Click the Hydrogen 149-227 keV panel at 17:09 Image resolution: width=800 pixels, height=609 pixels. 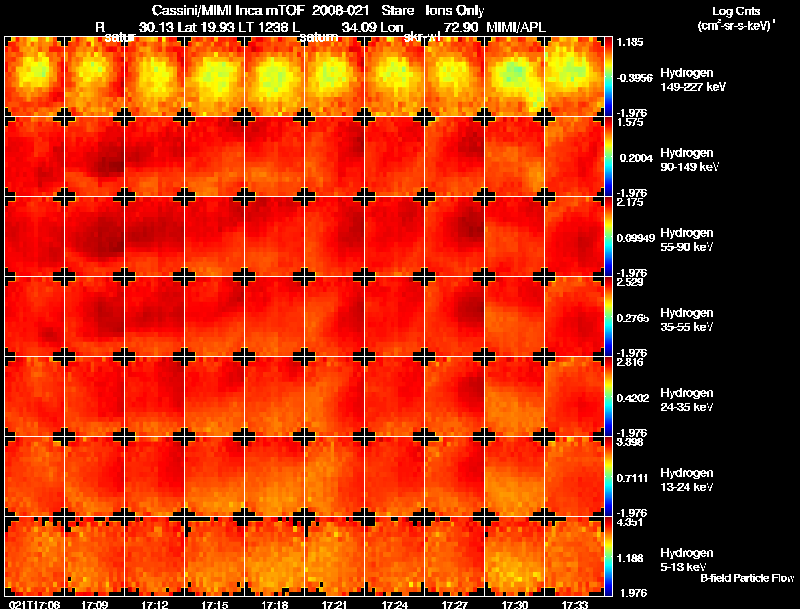point(94,77)
